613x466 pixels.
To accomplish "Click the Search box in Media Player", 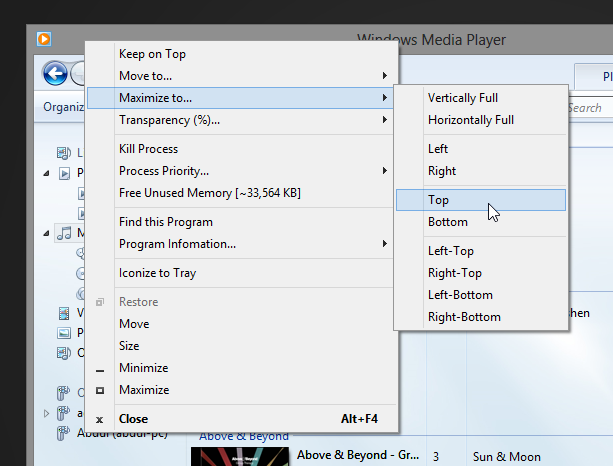I will [x=590, y=108].
